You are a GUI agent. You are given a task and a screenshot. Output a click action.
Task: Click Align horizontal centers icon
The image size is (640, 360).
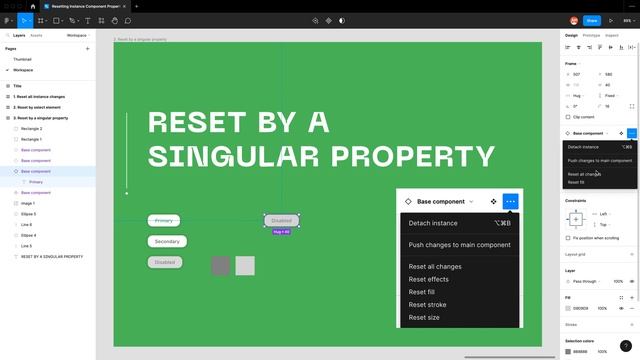point(578,47)
